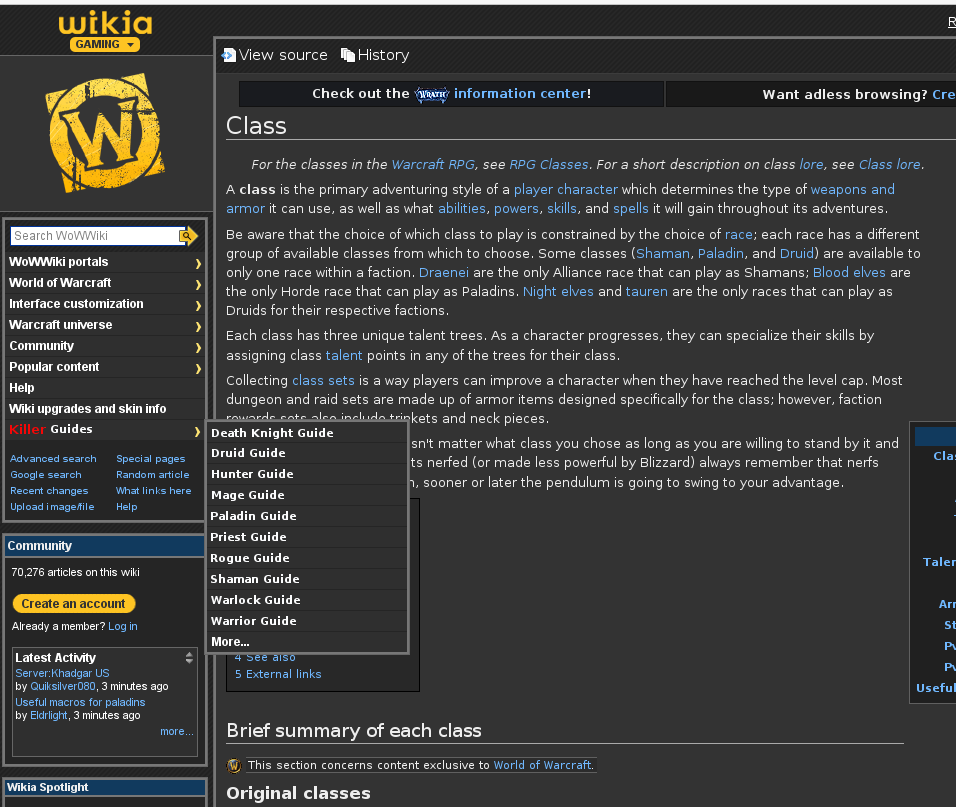
Task: Expand World of Warcraft menu
Action: click(x=105, y=283)
